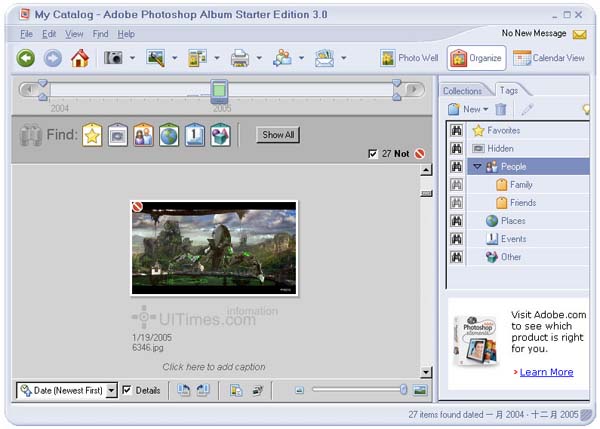Click the Create toolbar icon
The image size is (600, 429).
pyautogui.click(x=197, y=58)
